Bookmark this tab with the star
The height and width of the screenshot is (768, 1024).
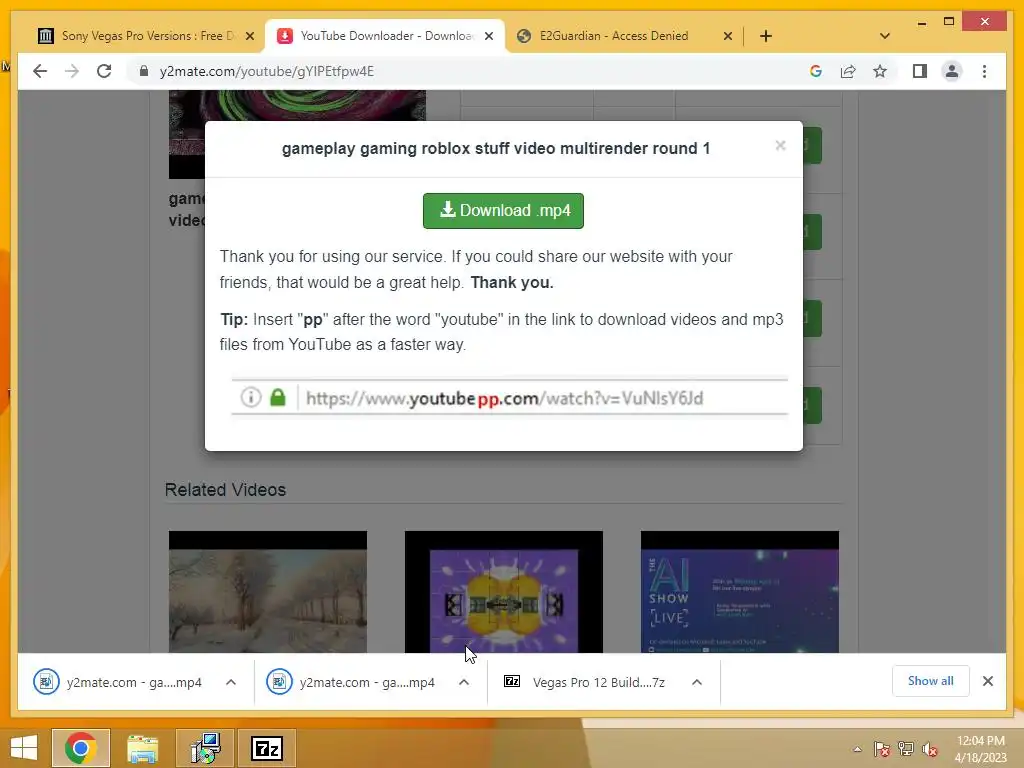coord(880,71)
